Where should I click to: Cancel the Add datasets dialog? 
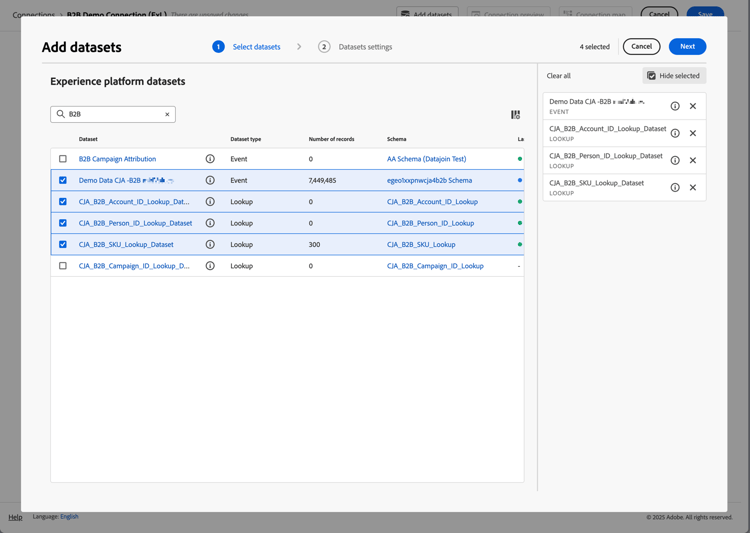click(641, 47)
